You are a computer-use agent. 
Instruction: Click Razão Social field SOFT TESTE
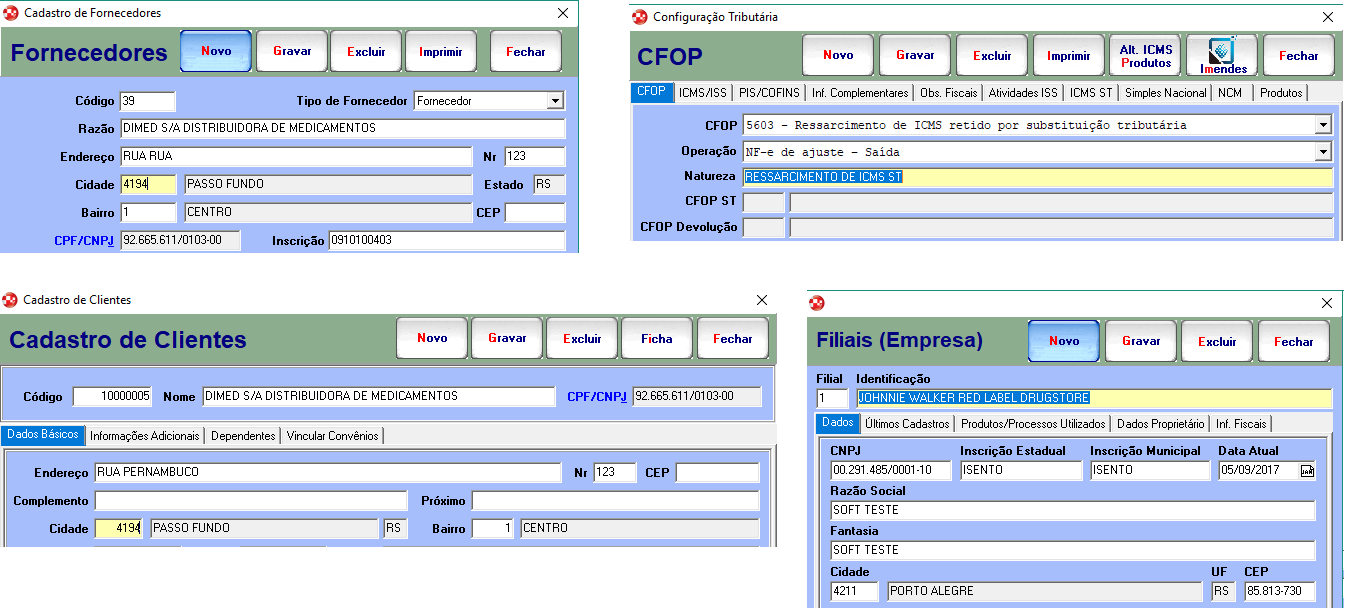tap(1073, 511)
